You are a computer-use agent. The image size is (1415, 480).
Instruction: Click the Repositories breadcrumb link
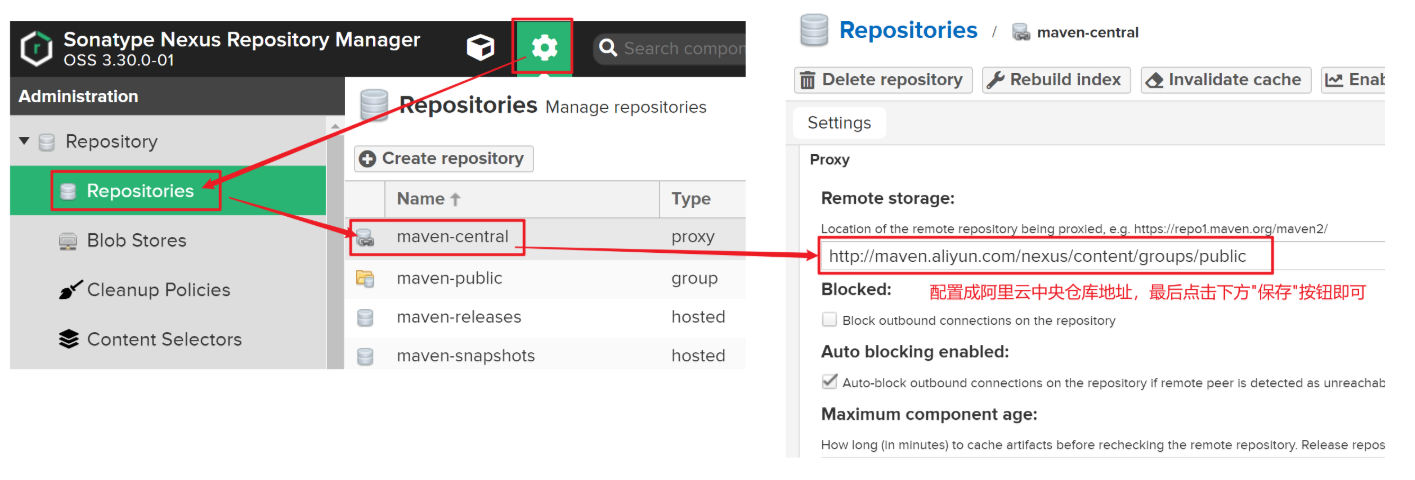908,31
